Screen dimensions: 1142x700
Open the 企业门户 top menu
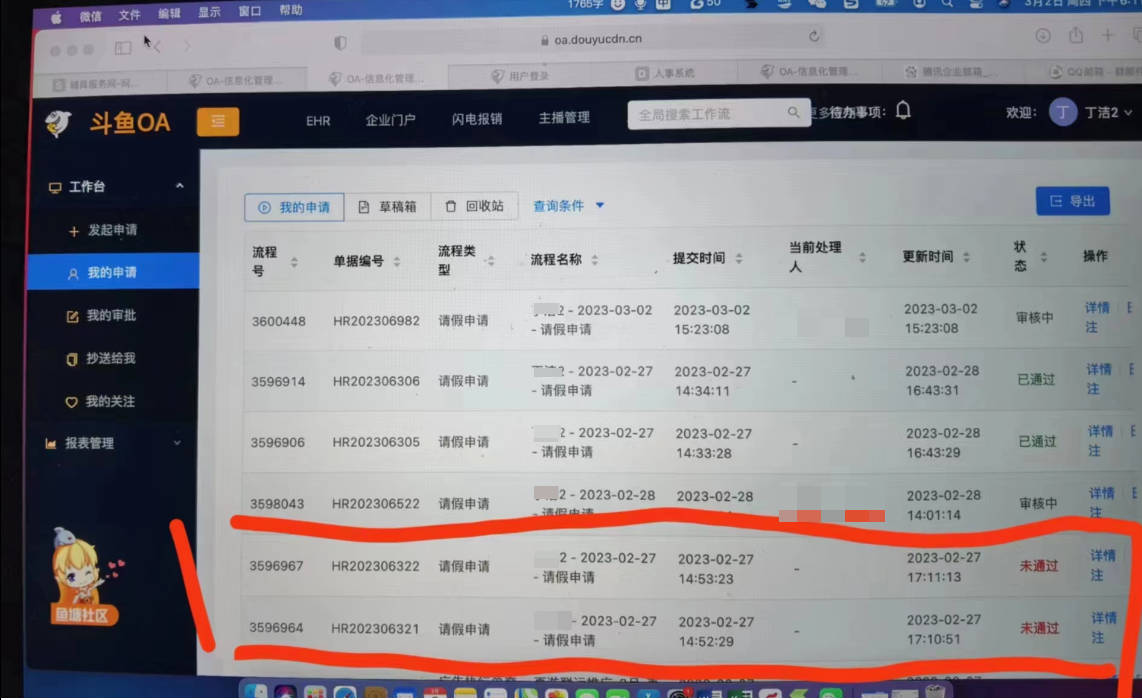(x=390, y=120)
